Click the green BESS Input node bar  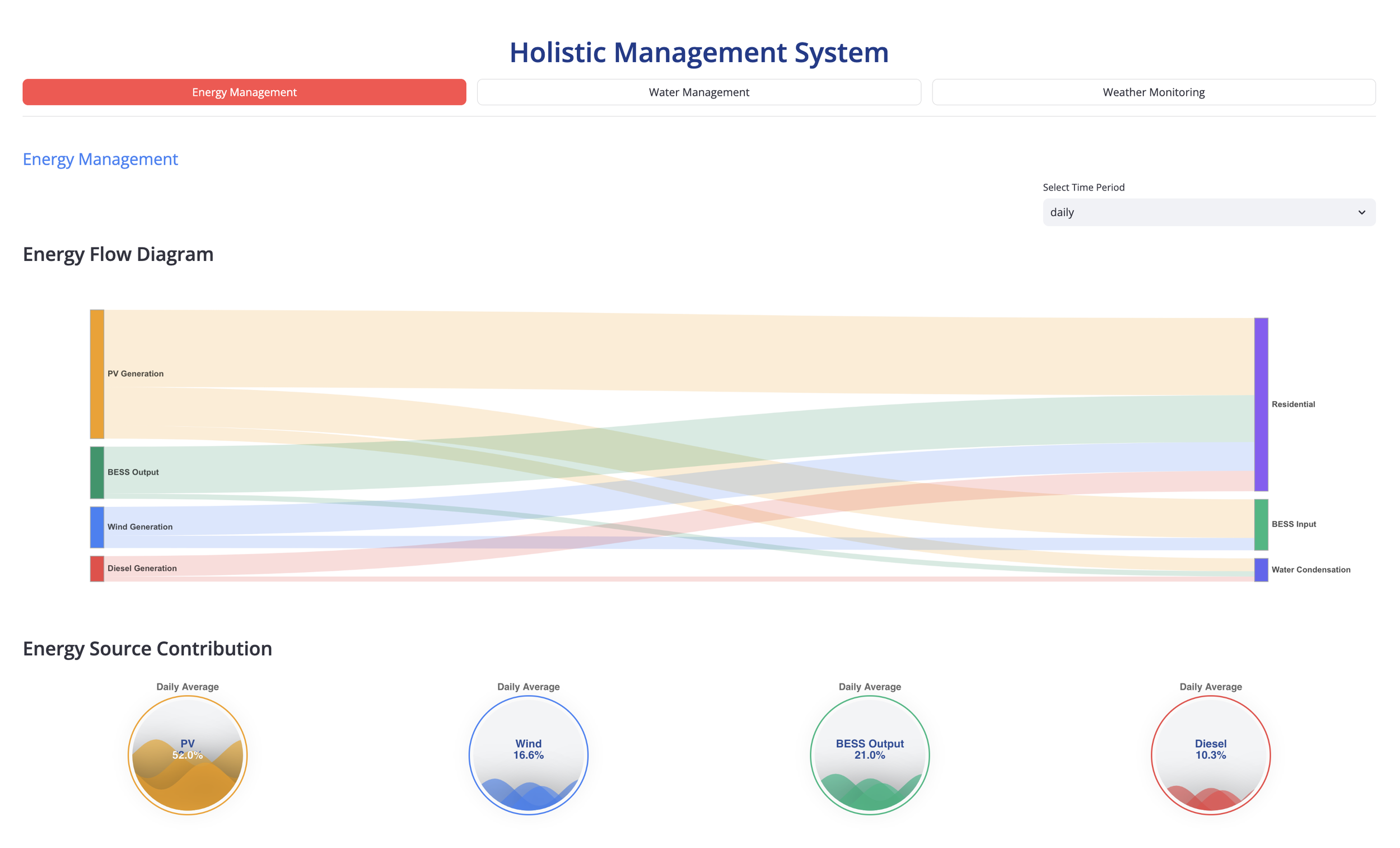[1261, 524]
